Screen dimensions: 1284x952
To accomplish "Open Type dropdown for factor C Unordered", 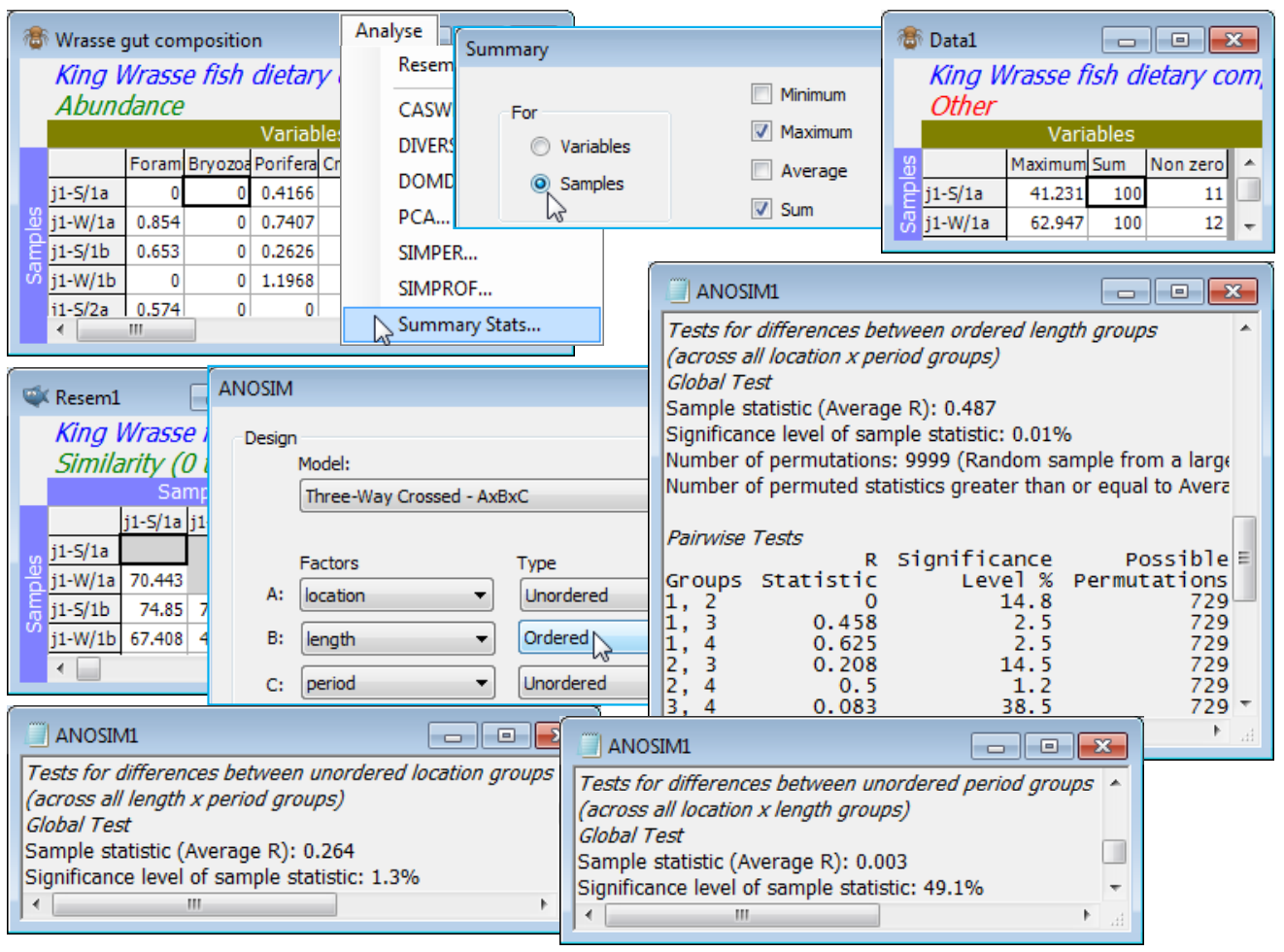I will 584,683.
